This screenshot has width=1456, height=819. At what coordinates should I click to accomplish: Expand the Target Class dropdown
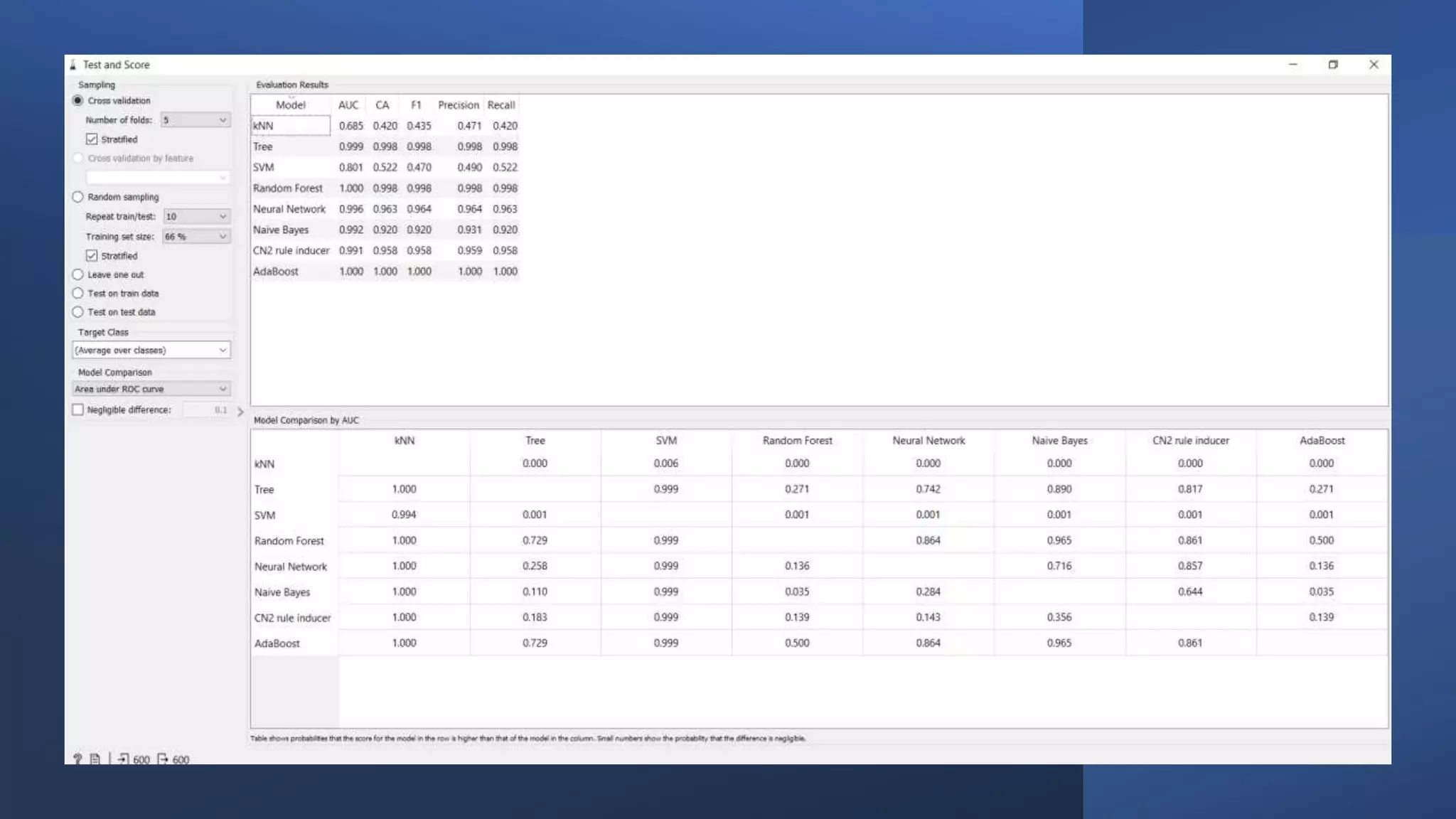151,350
